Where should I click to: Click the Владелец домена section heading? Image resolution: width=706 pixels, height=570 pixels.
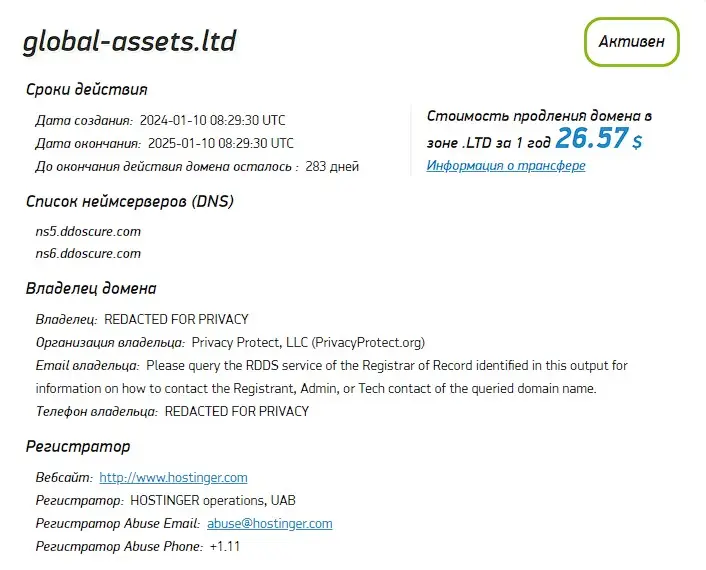[91, 288]
